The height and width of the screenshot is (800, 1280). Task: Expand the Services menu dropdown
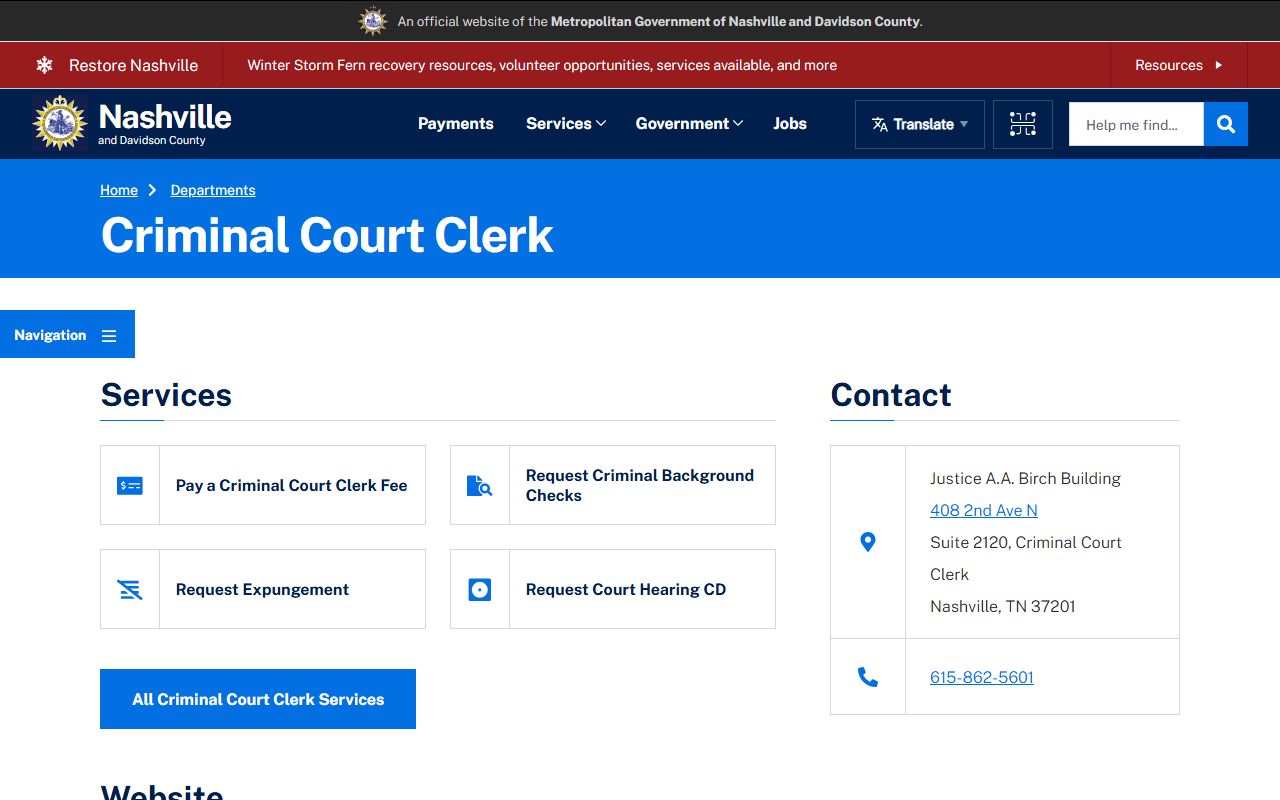pos(566,124)
